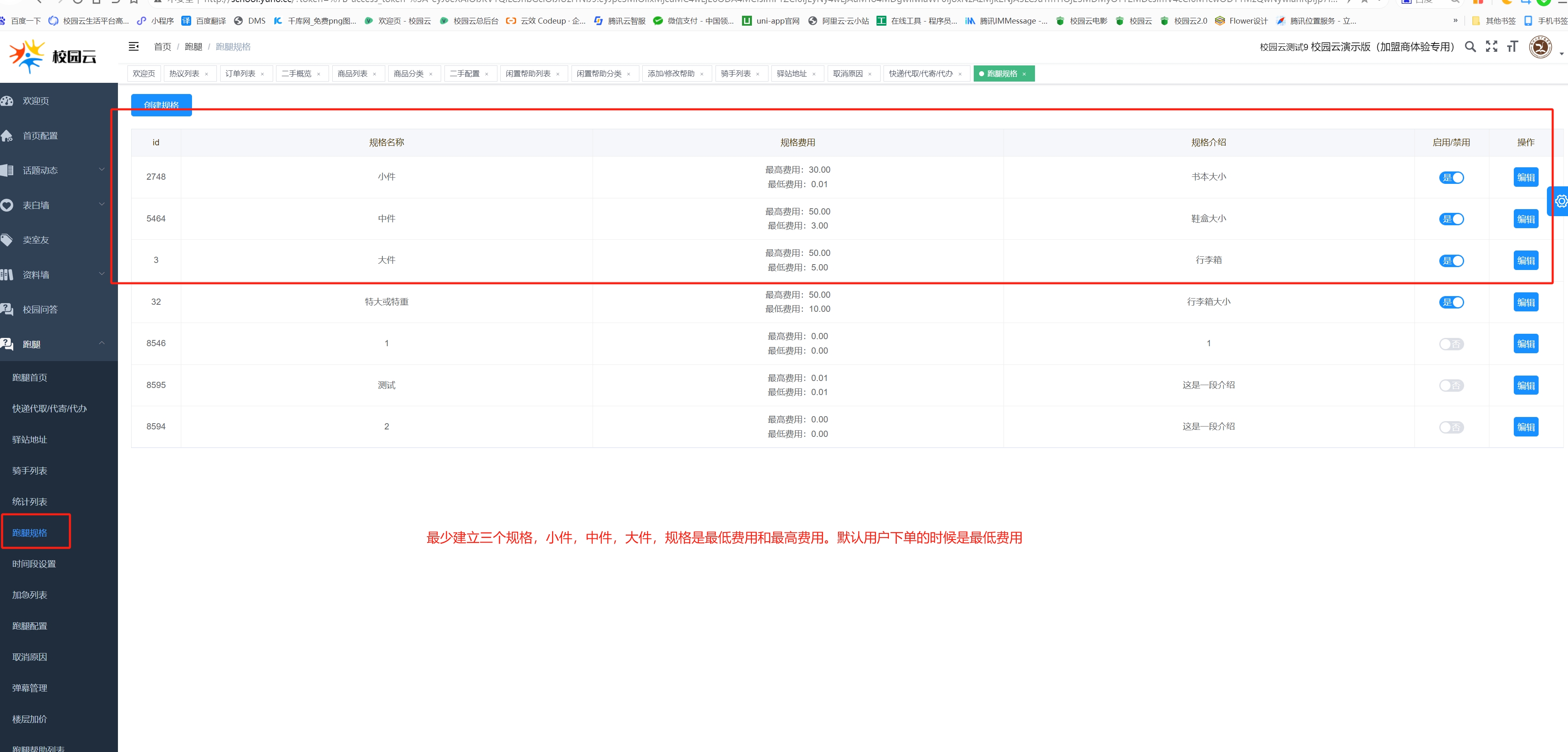Image resolution: width=1568 pixels, height=752 pixels.
Task: Click the 创建规格 button
Action: tap(161, 105)
